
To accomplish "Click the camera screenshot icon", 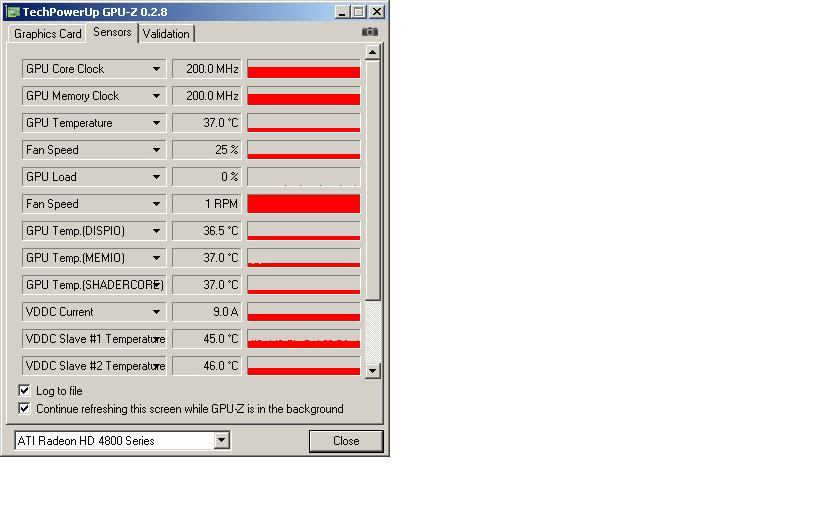I will point(370,32).
